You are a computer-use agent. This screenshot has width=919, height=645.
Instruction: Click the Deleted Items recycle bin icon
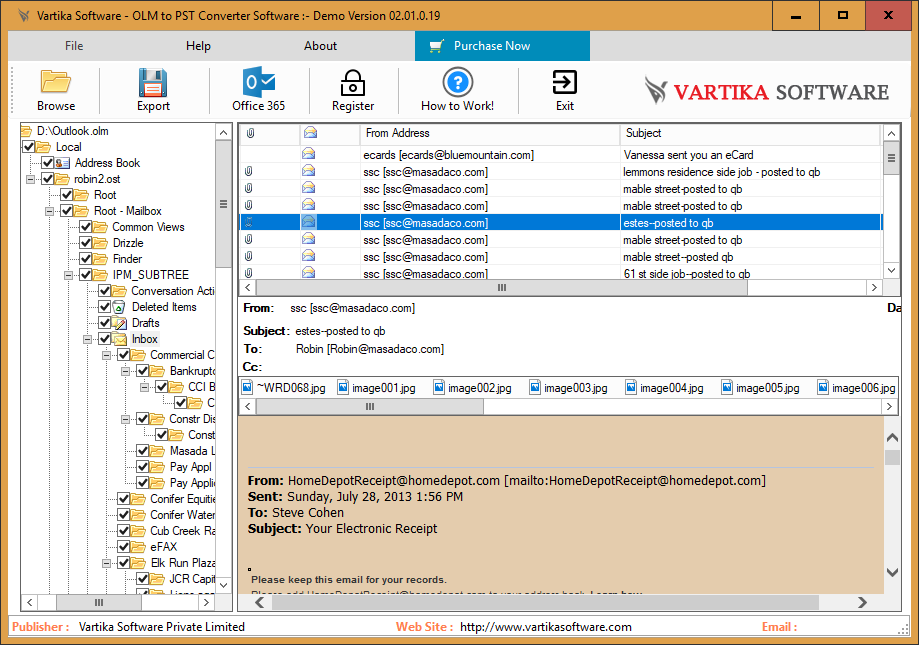(x=119, y=307)
